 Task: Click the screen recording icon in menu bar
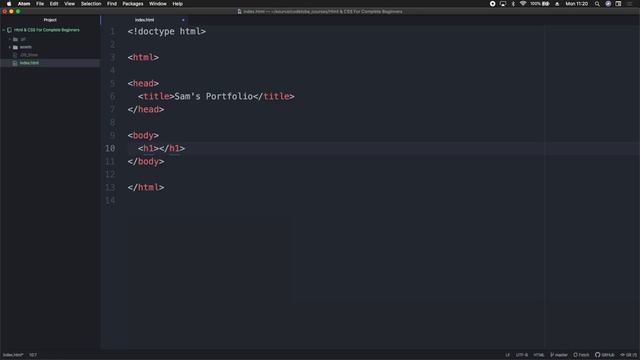[x=493, y=4]
